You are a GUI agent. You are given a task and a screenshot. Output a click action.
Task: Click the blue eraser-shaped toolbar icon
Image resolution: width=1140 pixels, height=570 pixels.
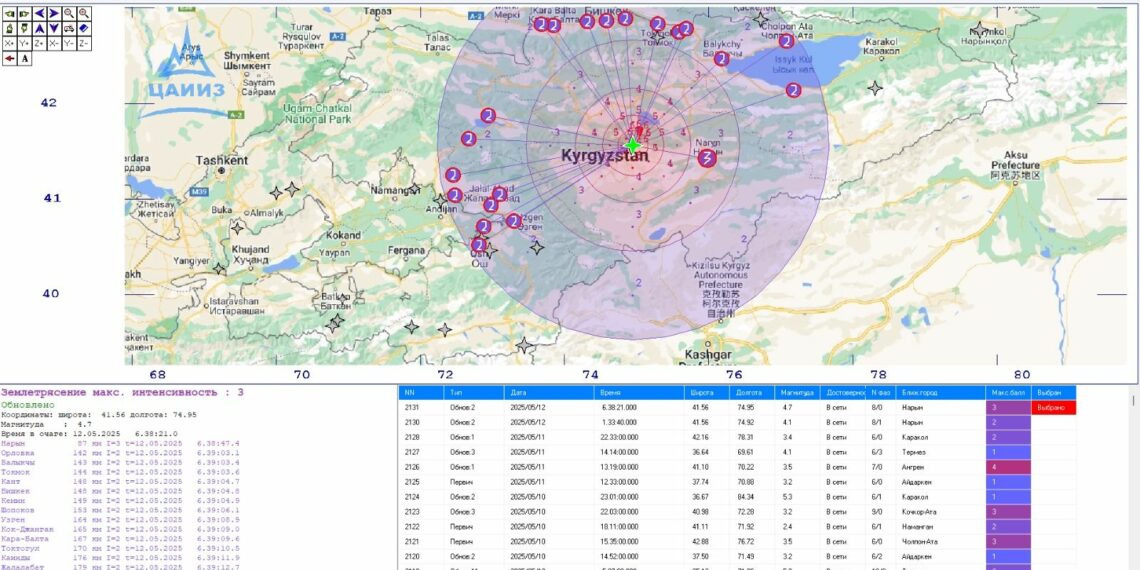click(84, 28)
